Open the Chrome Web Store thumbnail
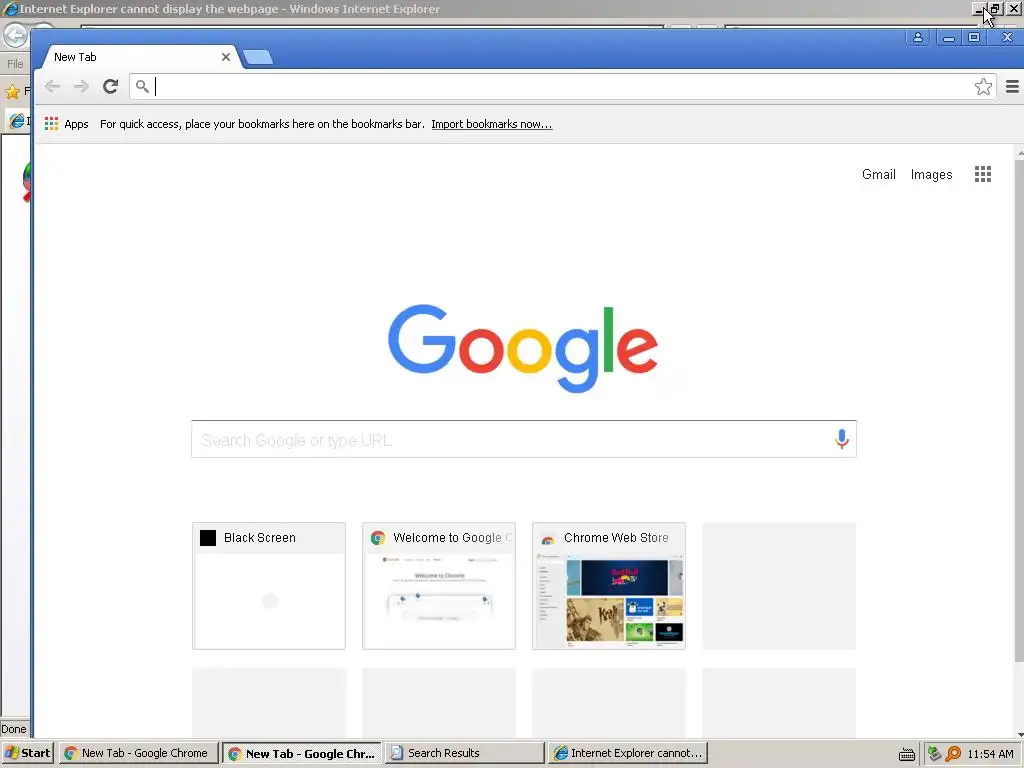Screen dimensions: 1024x768 point(609,586)
